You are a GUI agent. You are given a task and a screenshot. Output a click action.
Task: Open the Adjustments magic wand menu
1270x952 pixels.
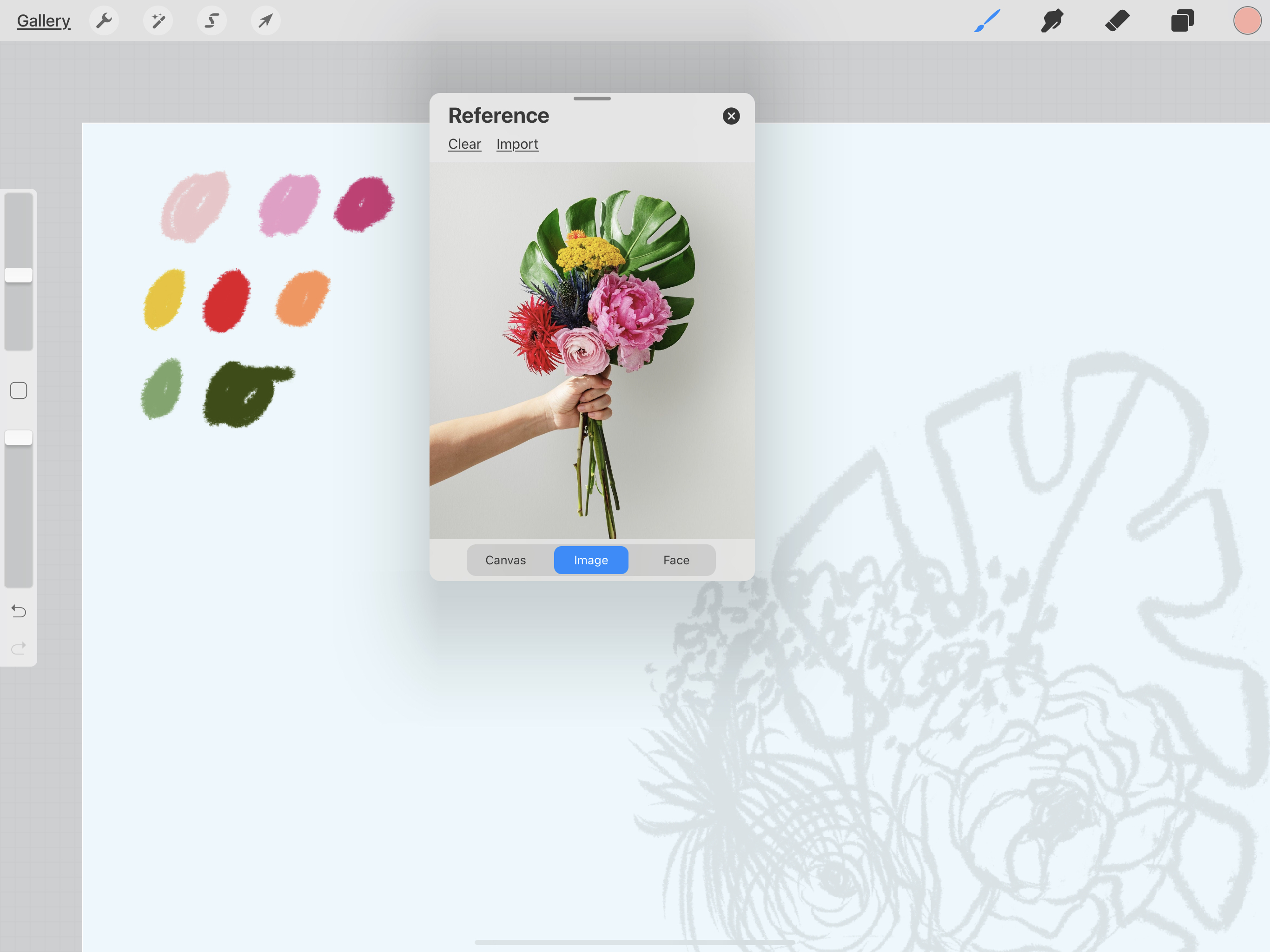click(x=158, y=20)
